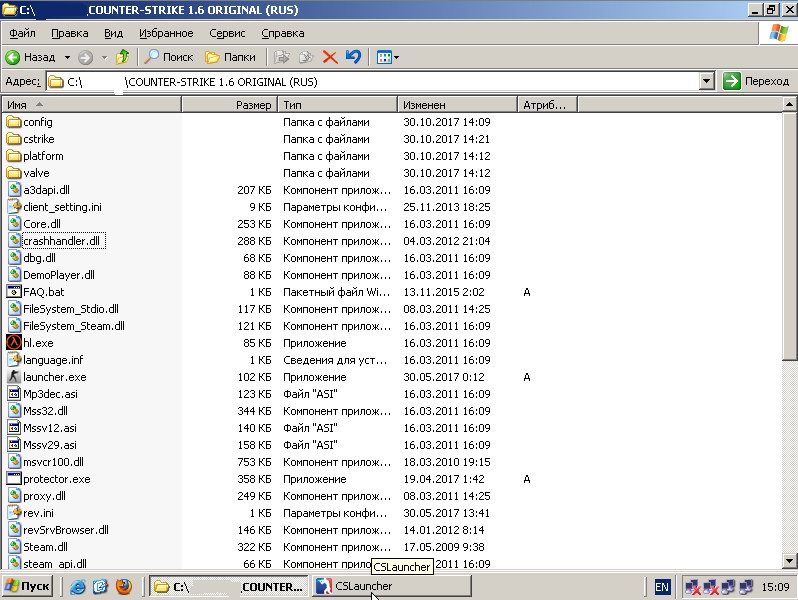The height and width of the screenshot is (600, 798).
Task: Sort by the Тип column header
Action: pyautogui.click(x=337, y=105)
